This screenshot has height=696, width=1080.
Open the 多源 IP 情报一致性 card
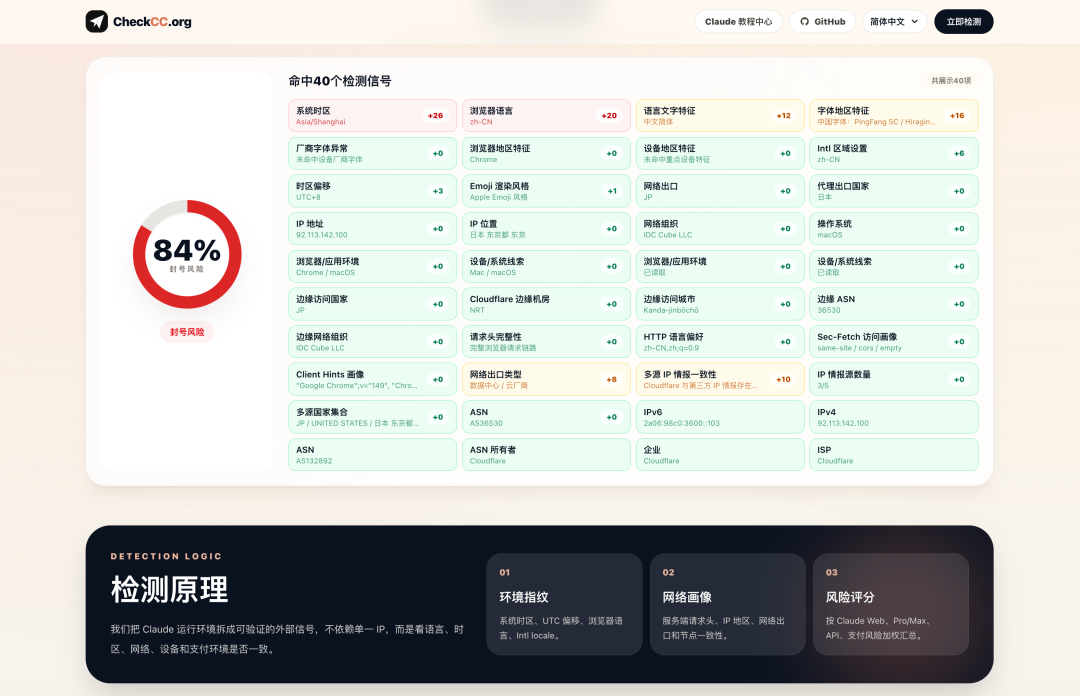720,379
